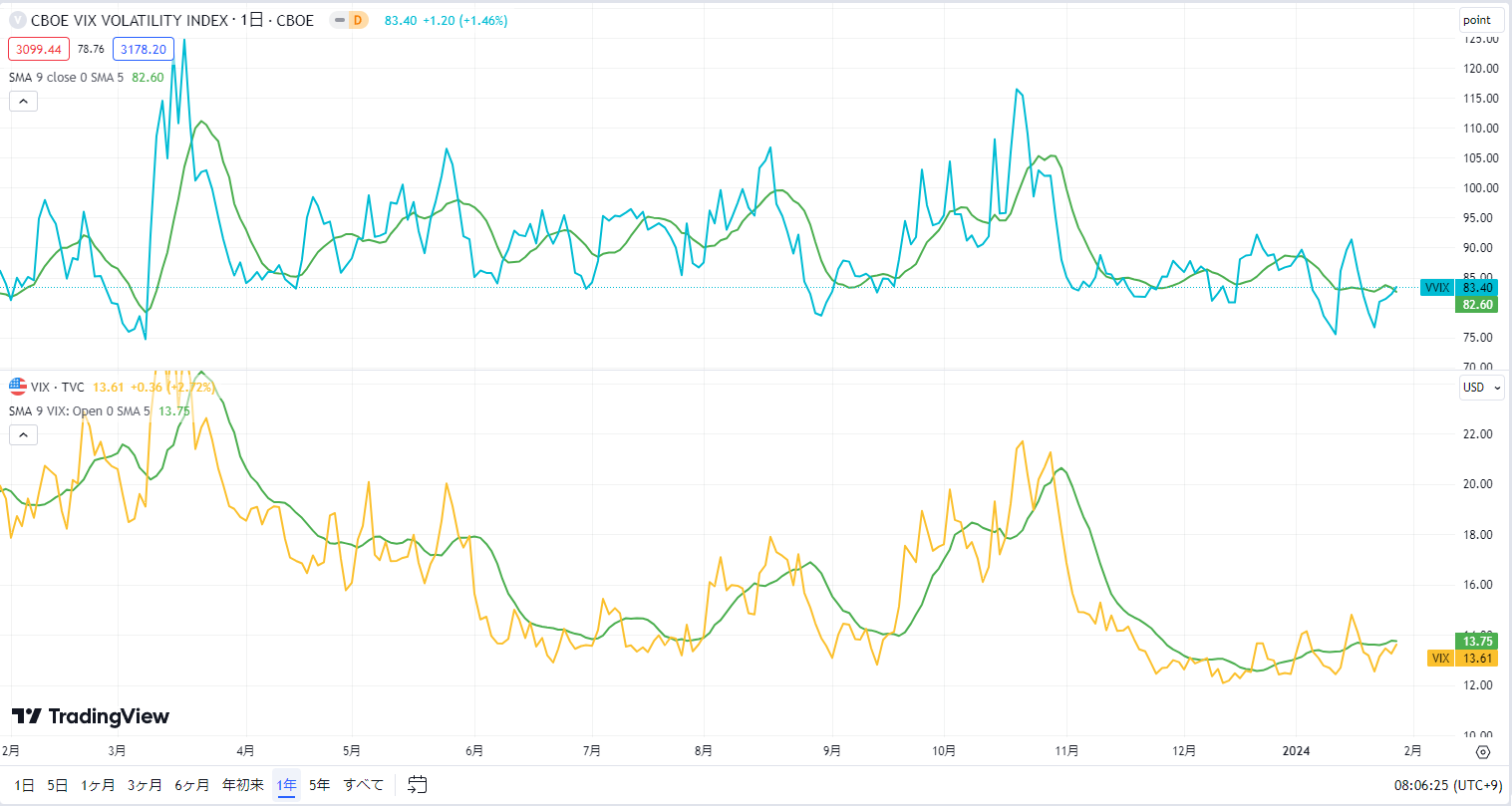Select SMA 9 VIX: Open legend
The width and height of the screenshot is (1512, 806).
click(80, 410)
